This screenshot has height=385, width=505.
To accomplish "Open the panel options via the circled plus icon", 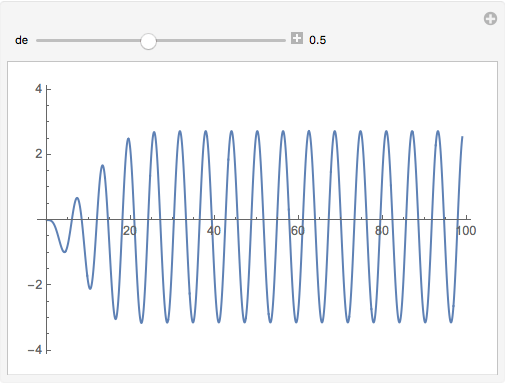I will coord(490,19).
